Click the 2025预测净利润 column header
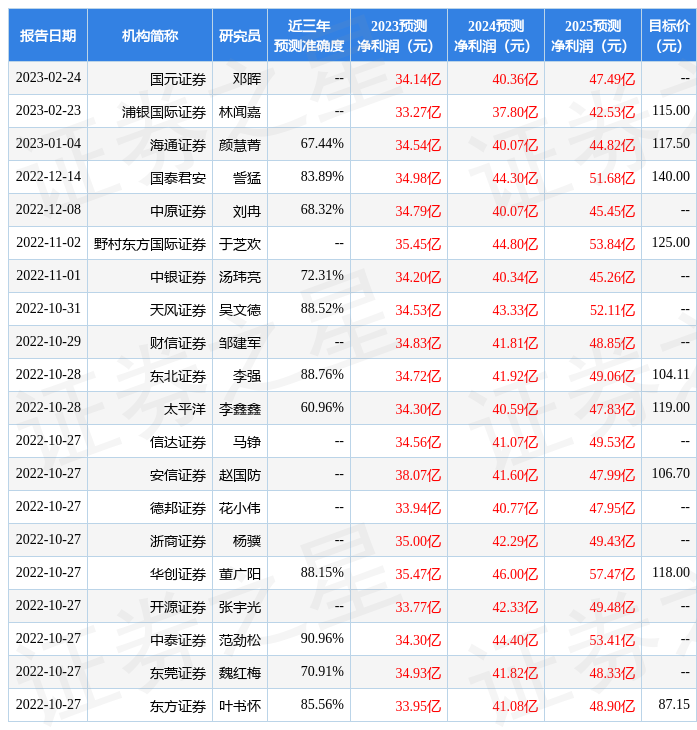The height and width of the screenshot is (730, 697). pos(593,35)
